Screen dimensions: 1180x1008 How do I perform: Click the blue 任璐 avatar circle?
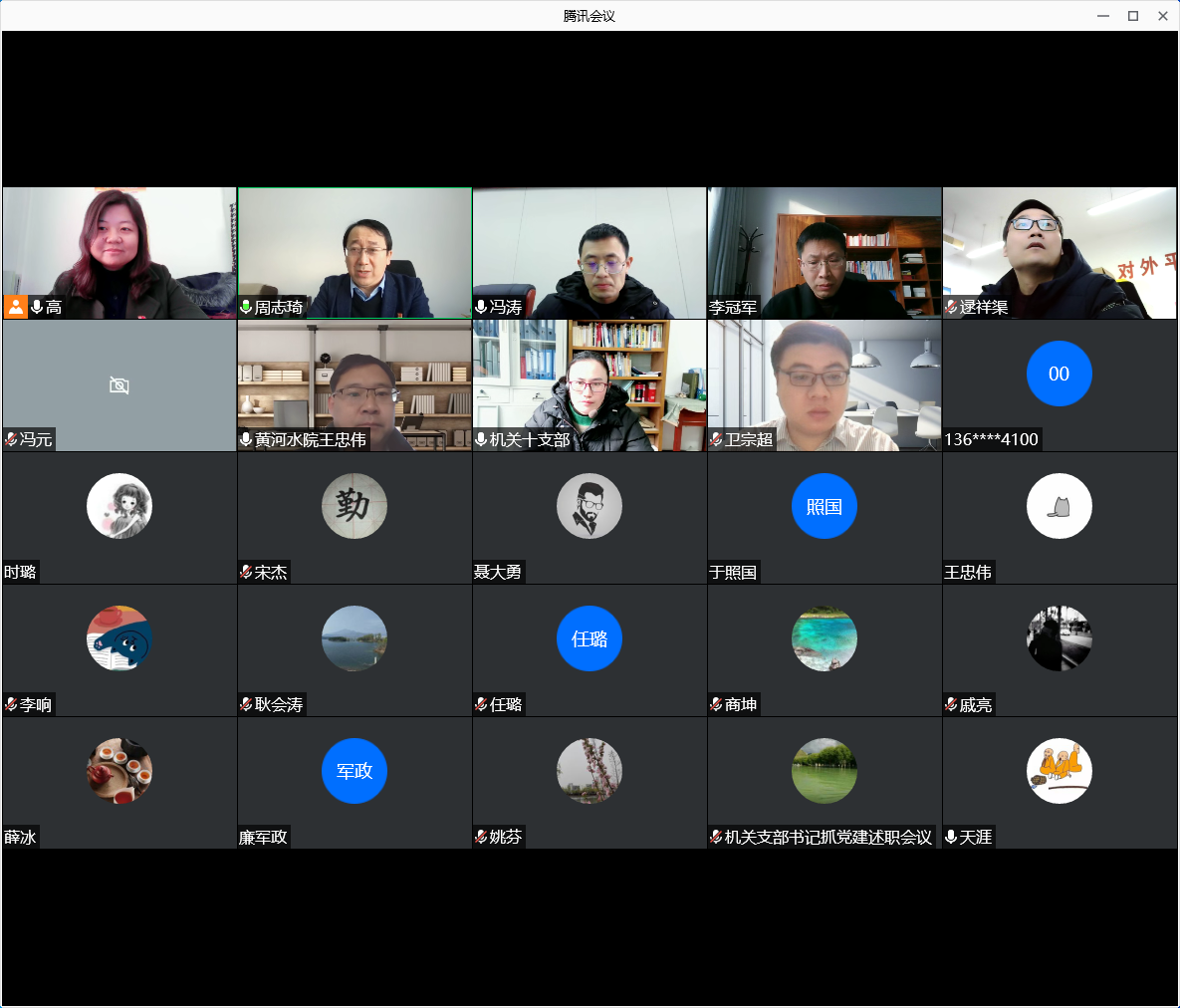point(589,638)
